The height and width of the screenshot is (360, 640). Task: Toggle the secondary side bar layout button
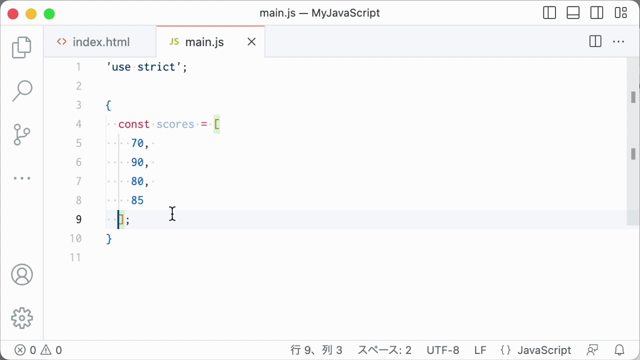tap(597, 13)
